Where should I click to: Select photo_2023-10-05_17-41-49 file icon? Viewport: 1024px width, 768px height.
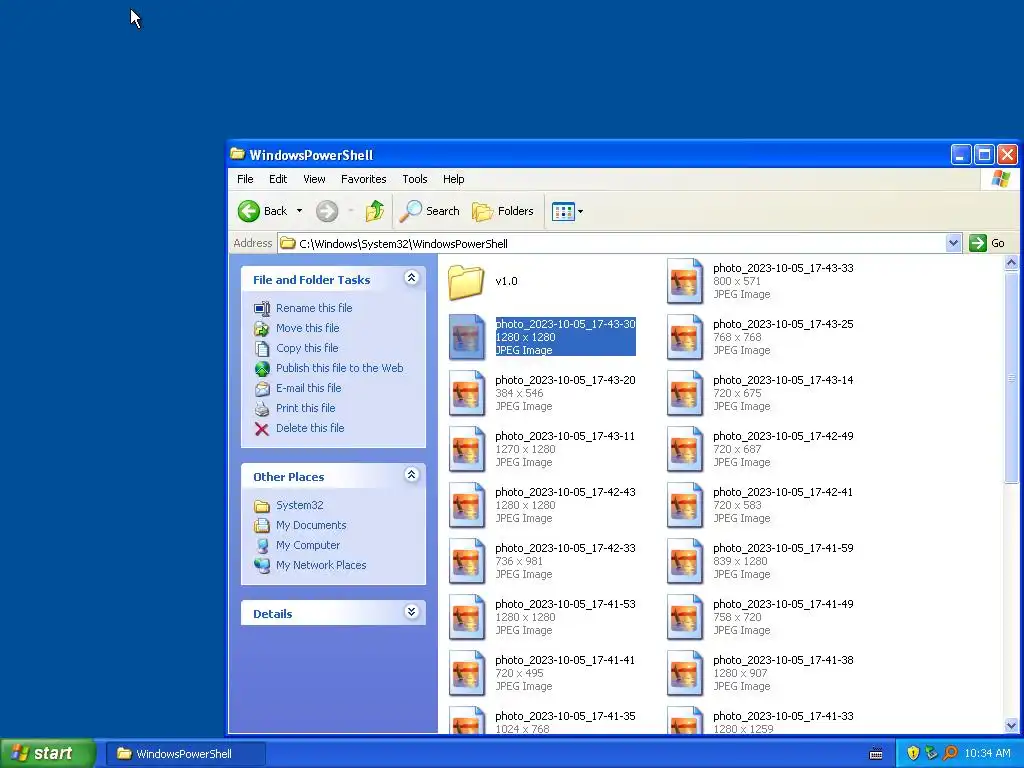(684, 618)
